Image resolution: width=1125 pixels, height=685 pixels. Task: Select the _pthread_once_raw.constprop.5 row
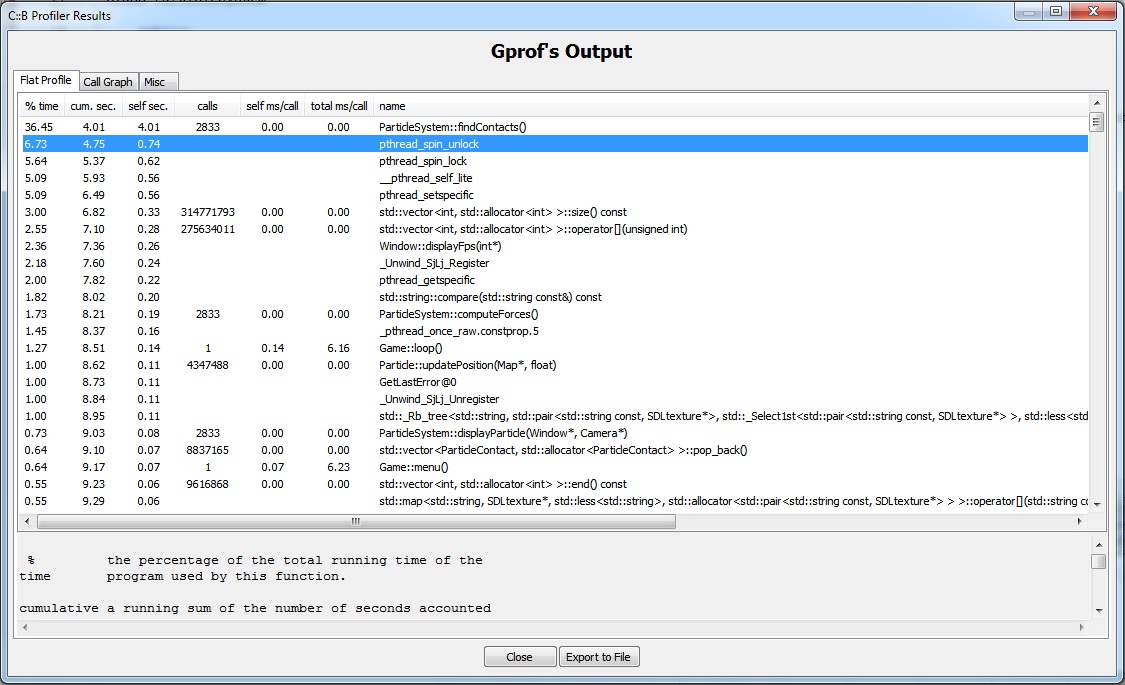pyautogui.click(x=555, y=331)
